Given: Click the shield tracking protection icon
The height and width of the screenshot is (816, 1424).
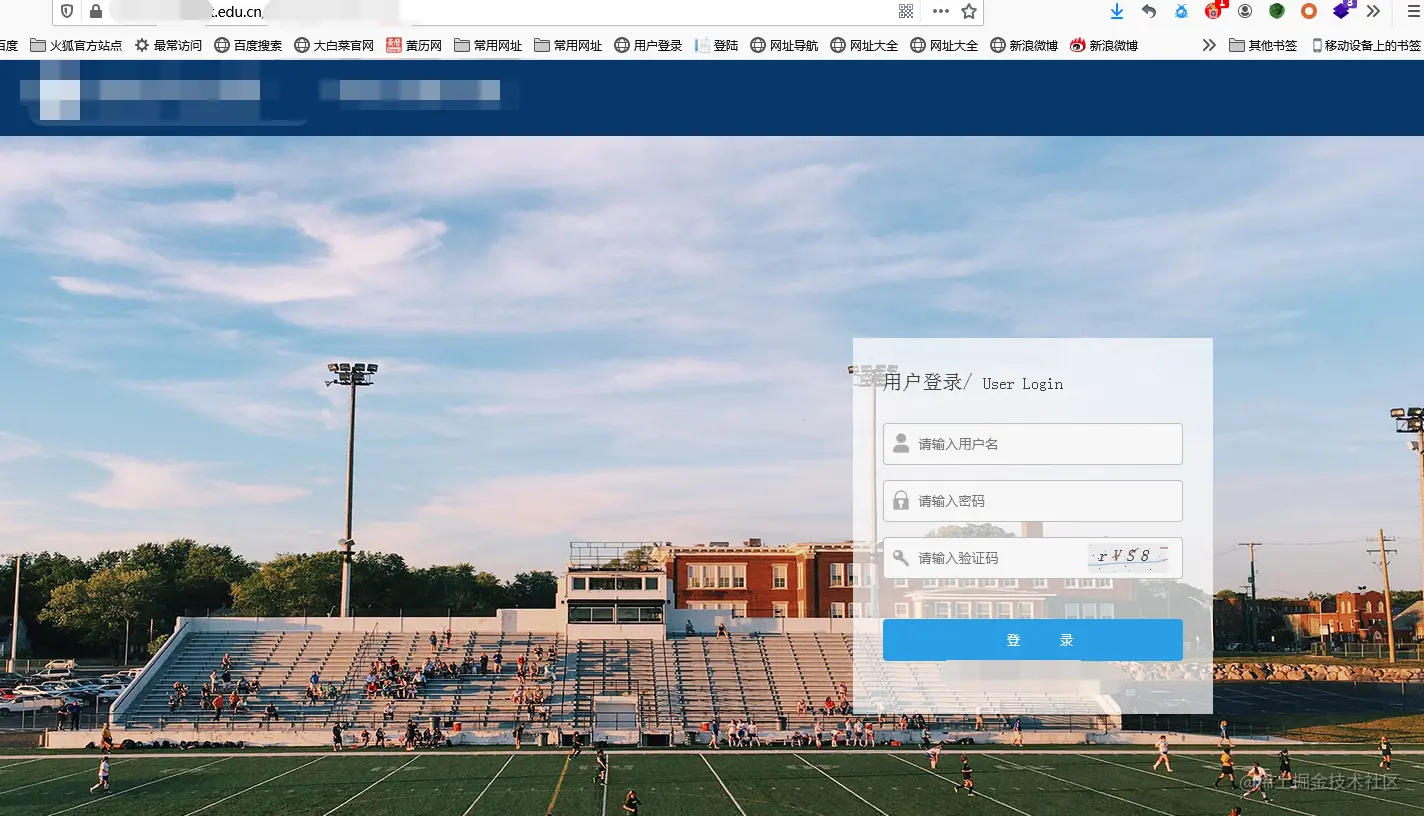Looking at the screenshot, I should [66, 12].
